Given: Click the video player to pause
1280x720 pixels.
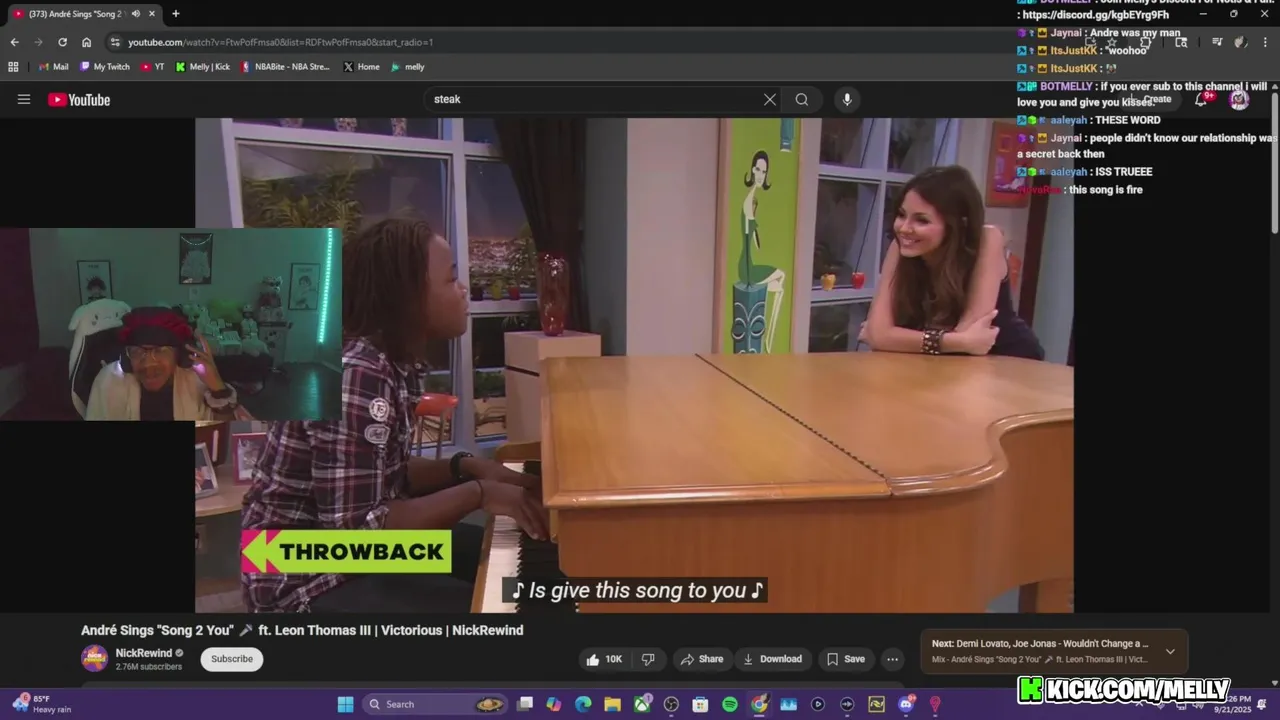Looking at the screenshot, I should point(634,365).
